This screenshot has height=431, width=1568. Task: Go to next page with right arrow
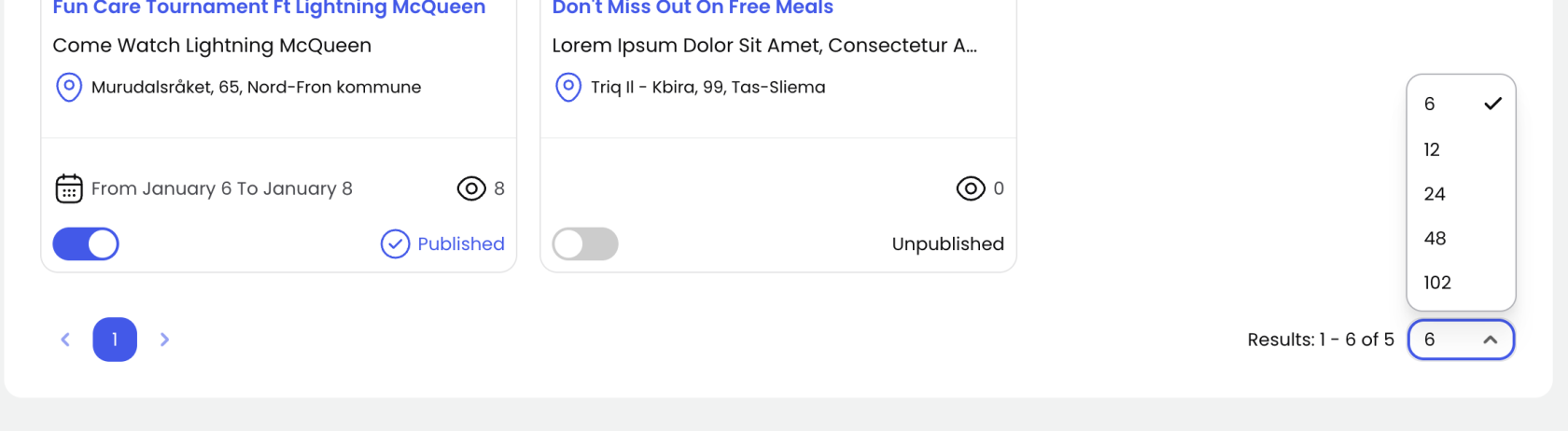point(164,340)
